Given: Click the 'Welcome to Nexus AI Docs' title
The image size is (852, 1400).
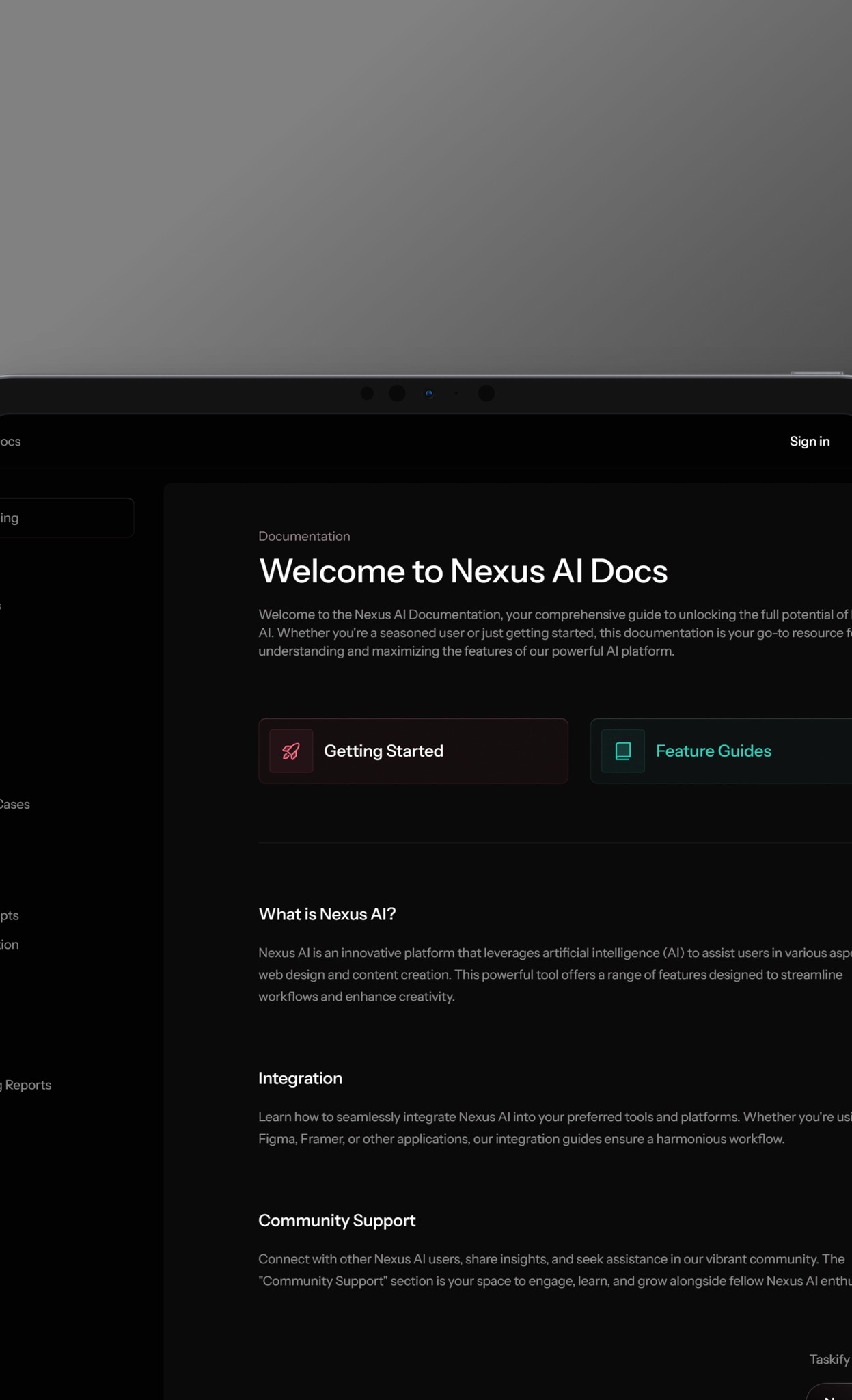Looking at the screenshot, I should [463, 571].
